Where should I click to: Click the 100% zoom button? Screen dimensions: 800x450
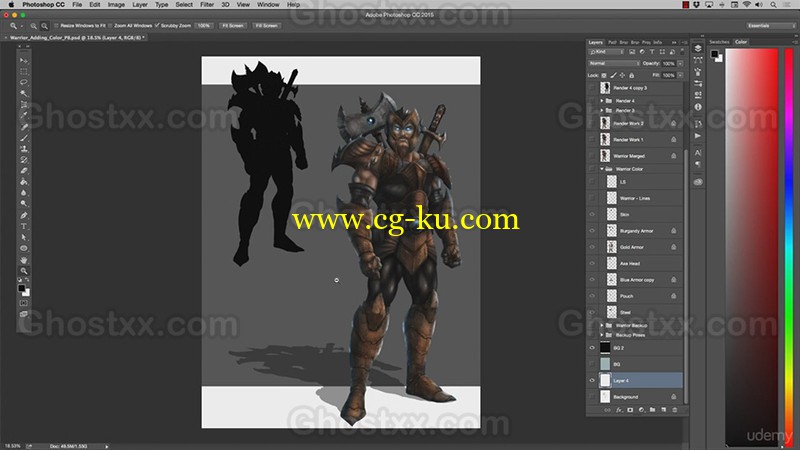click(204, 26)
